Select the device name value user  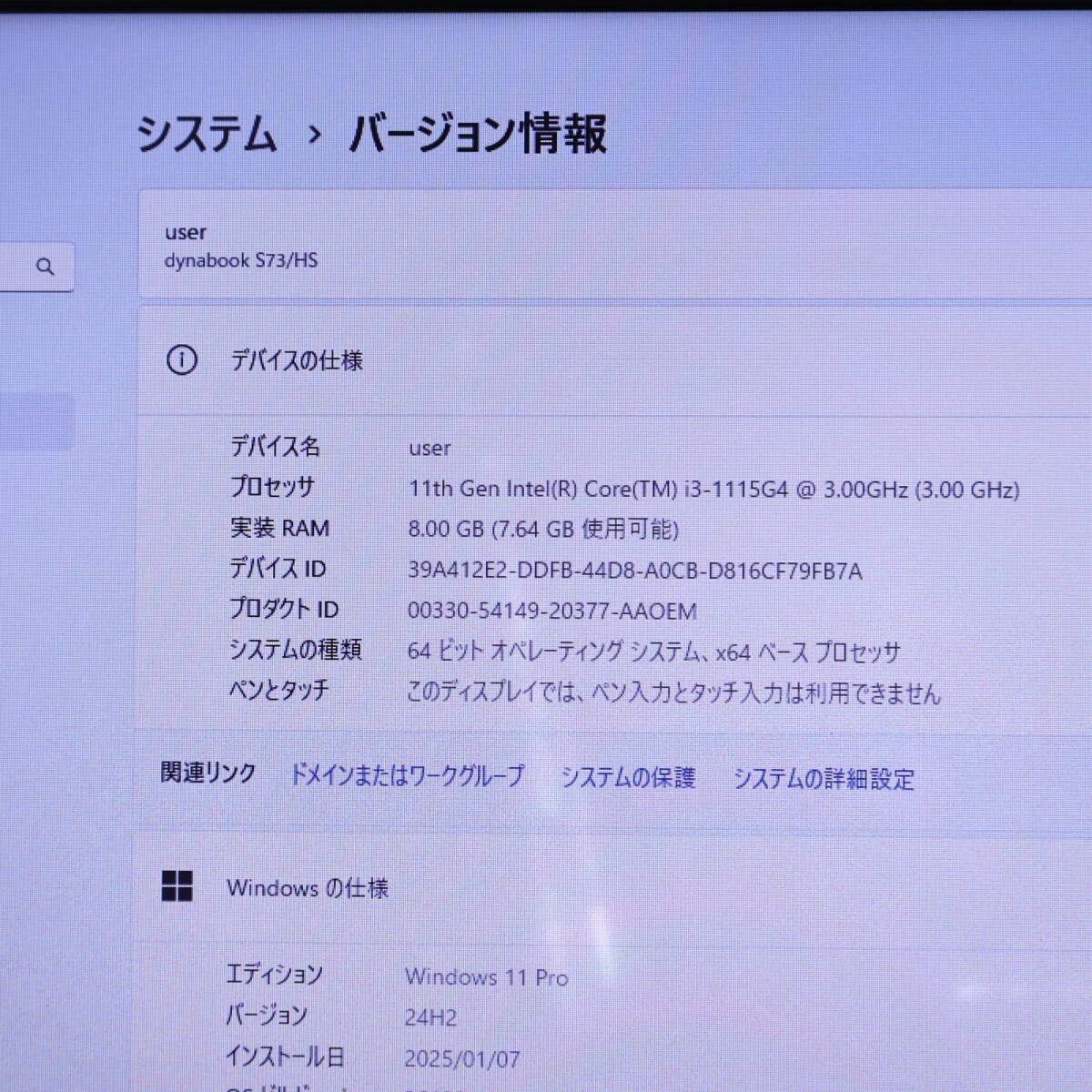(x=430, y=449)
